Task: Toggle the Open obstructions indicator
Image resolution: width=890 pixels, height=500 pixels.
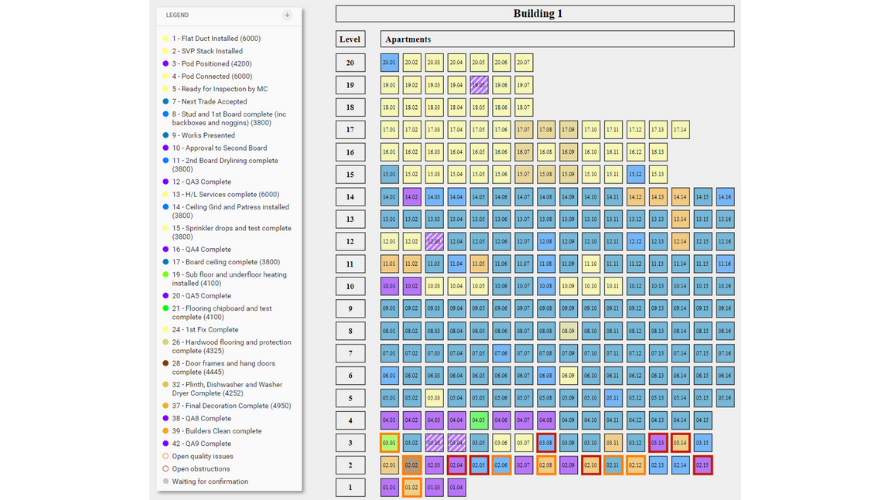Action: coord(166,469)
